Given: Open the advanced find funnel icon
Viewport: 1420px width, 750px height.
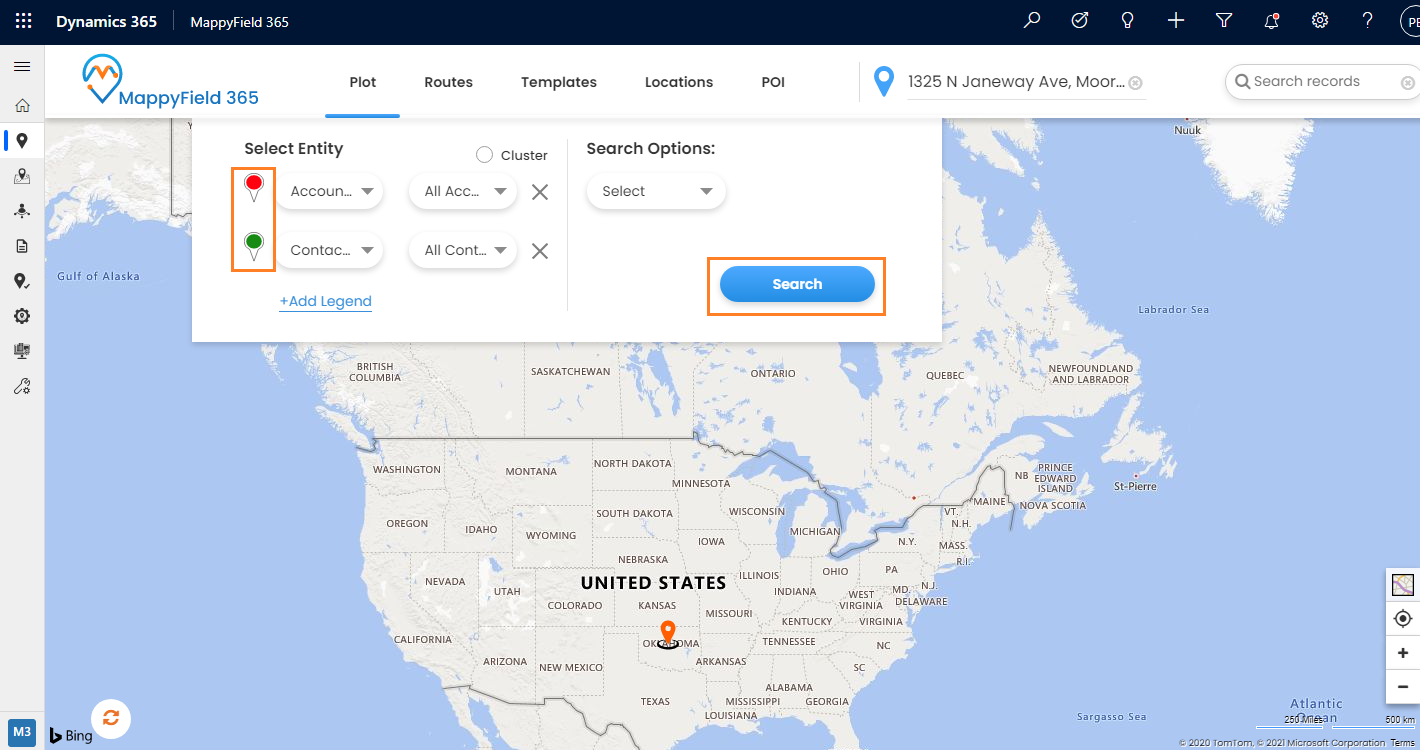Looking at the screenshot, I should (x=1224, y=20).
